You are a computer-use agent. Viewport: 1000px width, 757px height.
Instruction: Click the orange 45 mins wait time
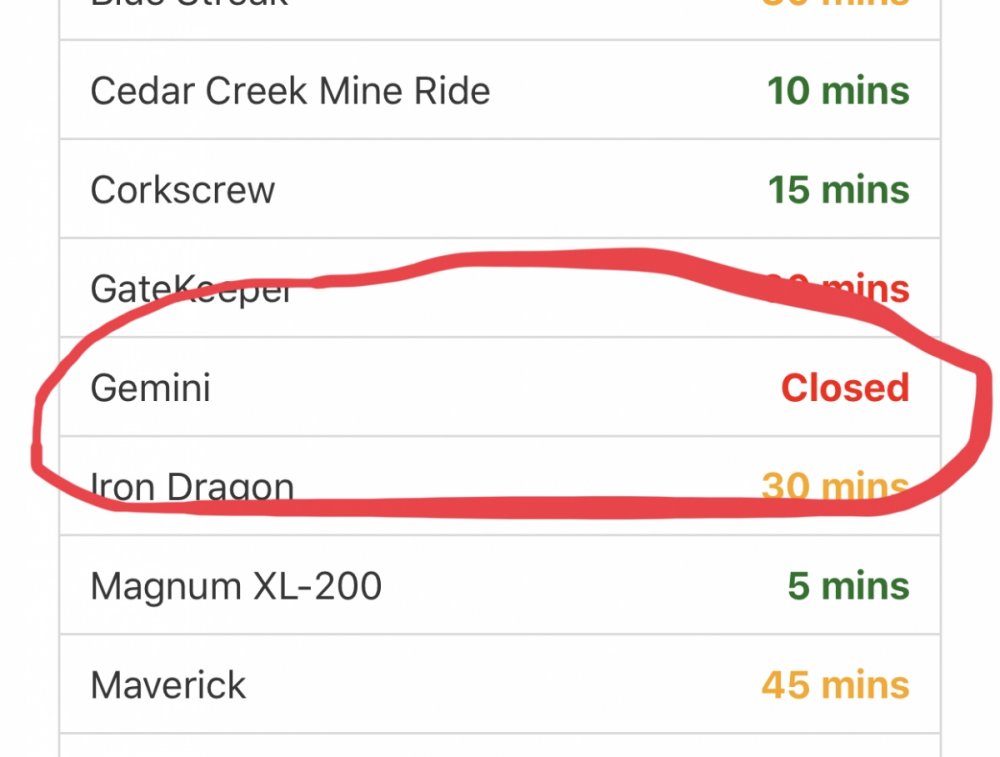click(835, 685)
